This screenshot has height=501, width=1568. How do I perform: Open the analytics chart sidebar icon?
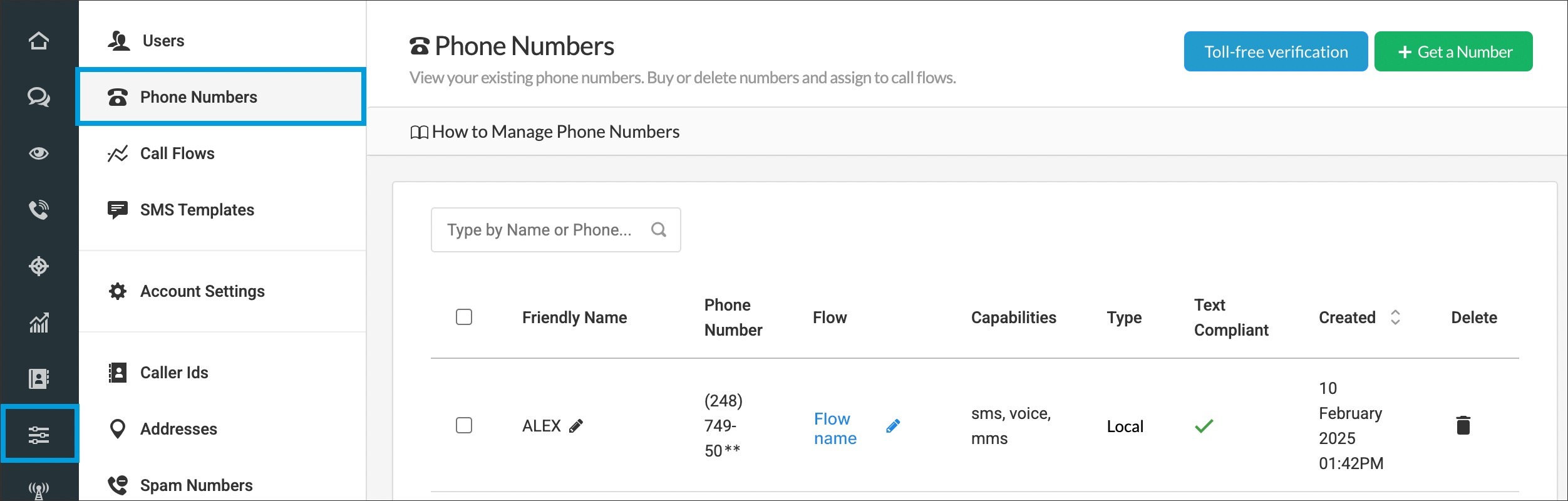pyautogui.click(x=39, y=323)
